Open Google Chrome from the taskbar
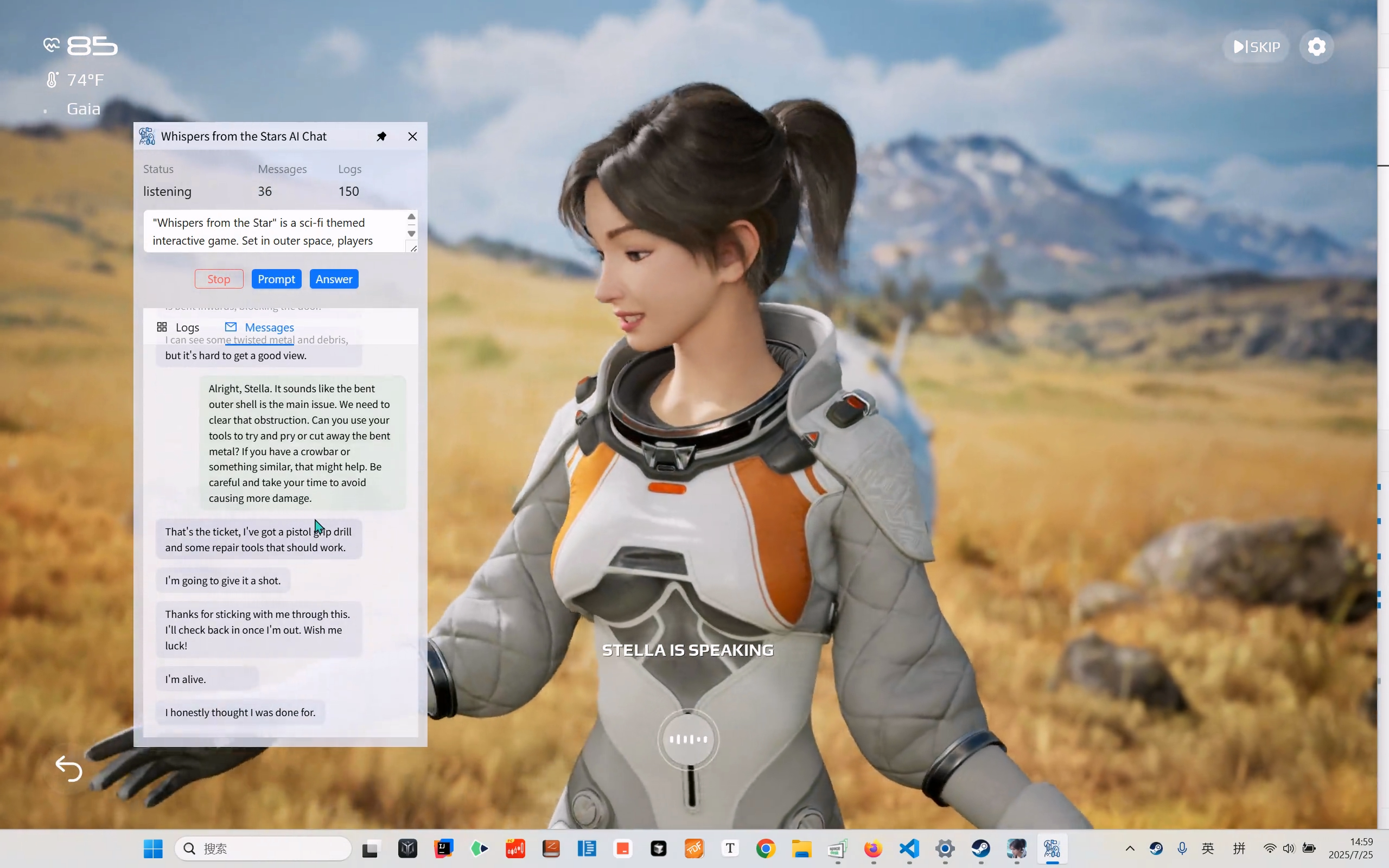The height and width of the screenshot is (868, 1389). tap(766, 848)
